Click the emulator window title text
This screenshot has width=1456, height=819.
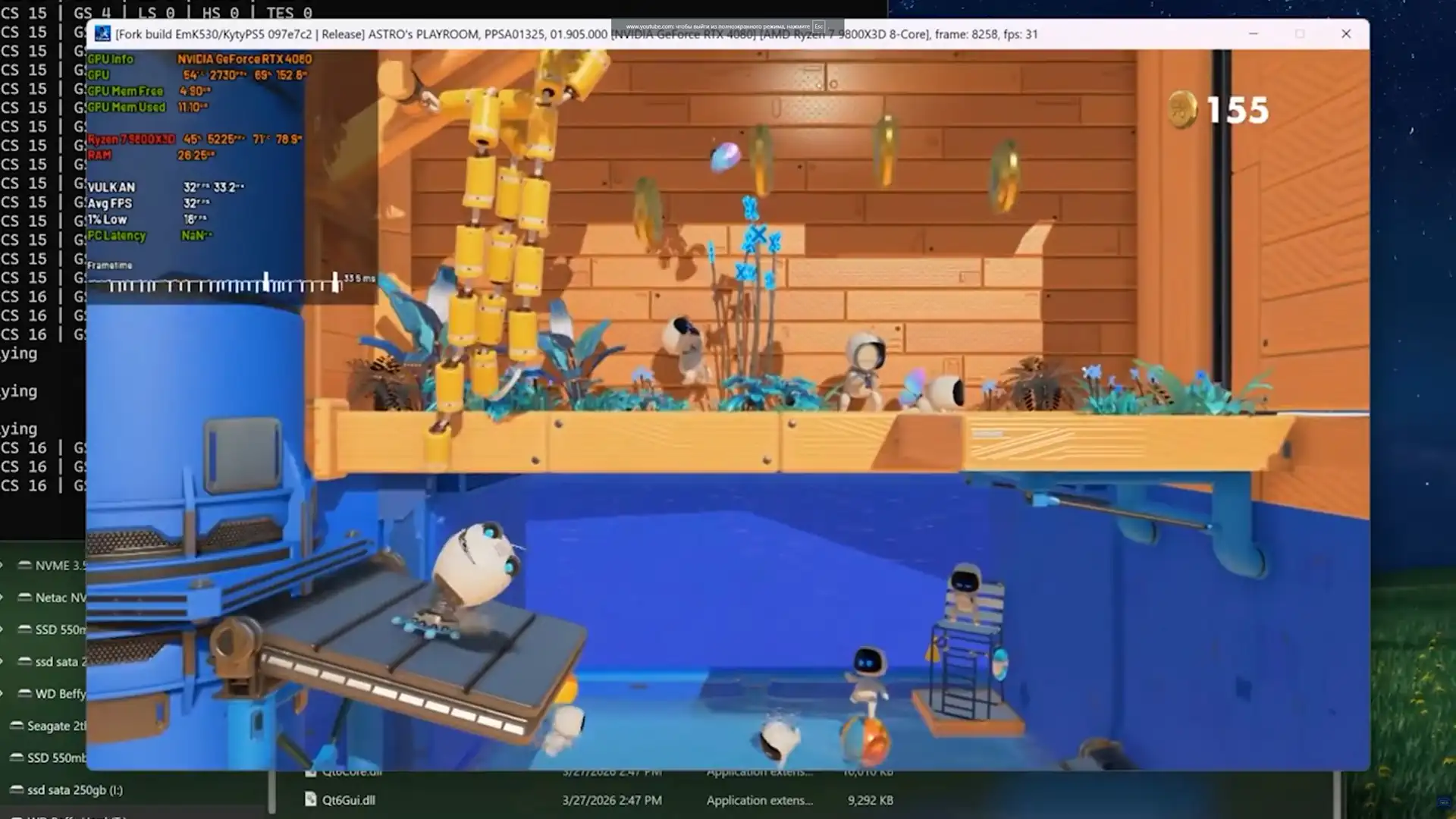click(x=576, y=34)
